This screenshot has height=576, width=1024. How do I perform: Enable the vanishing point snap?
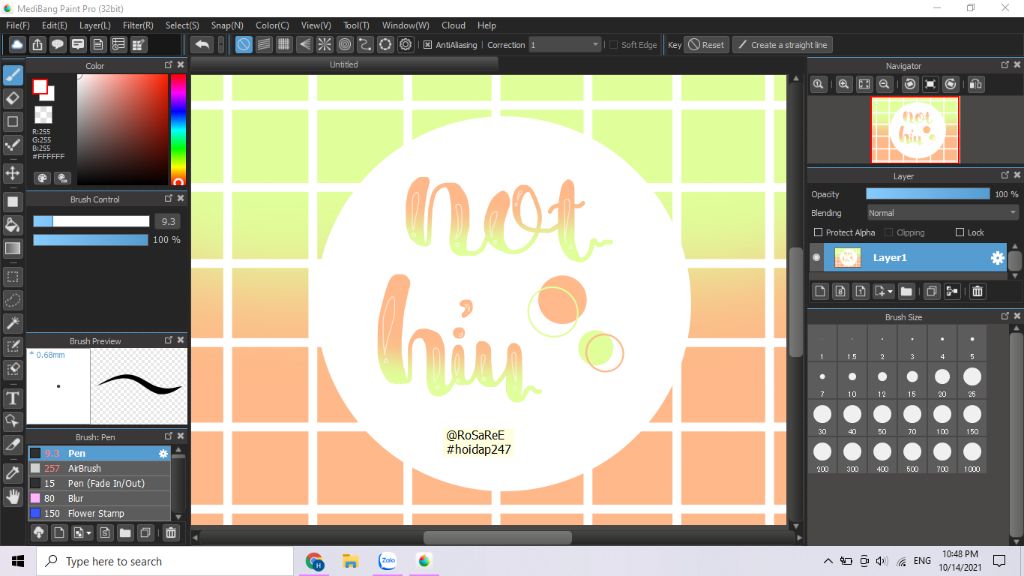[x=304, y=44]
